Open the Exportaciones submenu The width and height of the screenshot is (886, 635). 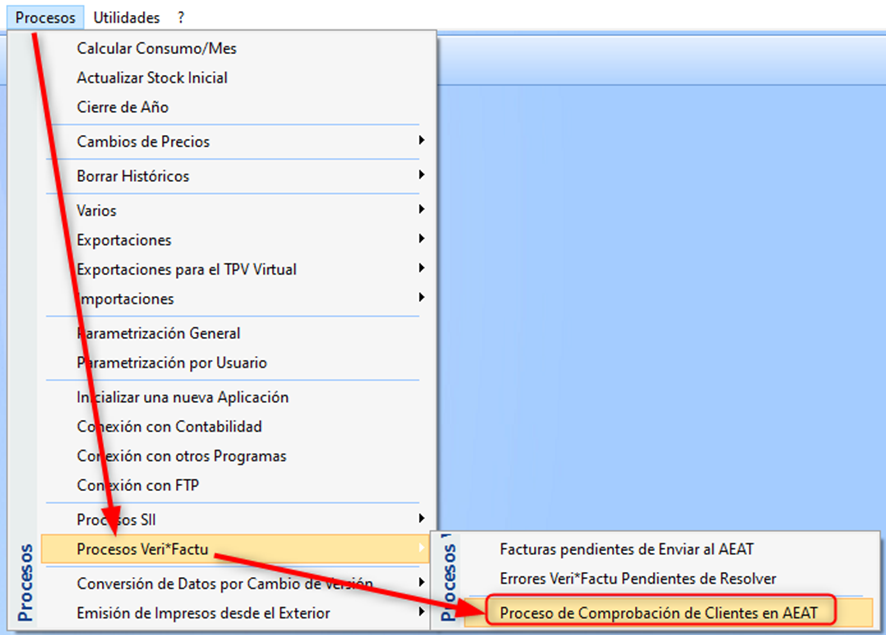pos(124,240)
